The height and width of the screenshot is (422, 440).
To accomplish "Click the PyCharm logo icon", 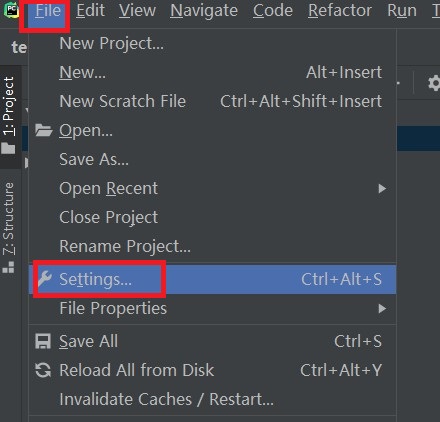I will point(11,9).
